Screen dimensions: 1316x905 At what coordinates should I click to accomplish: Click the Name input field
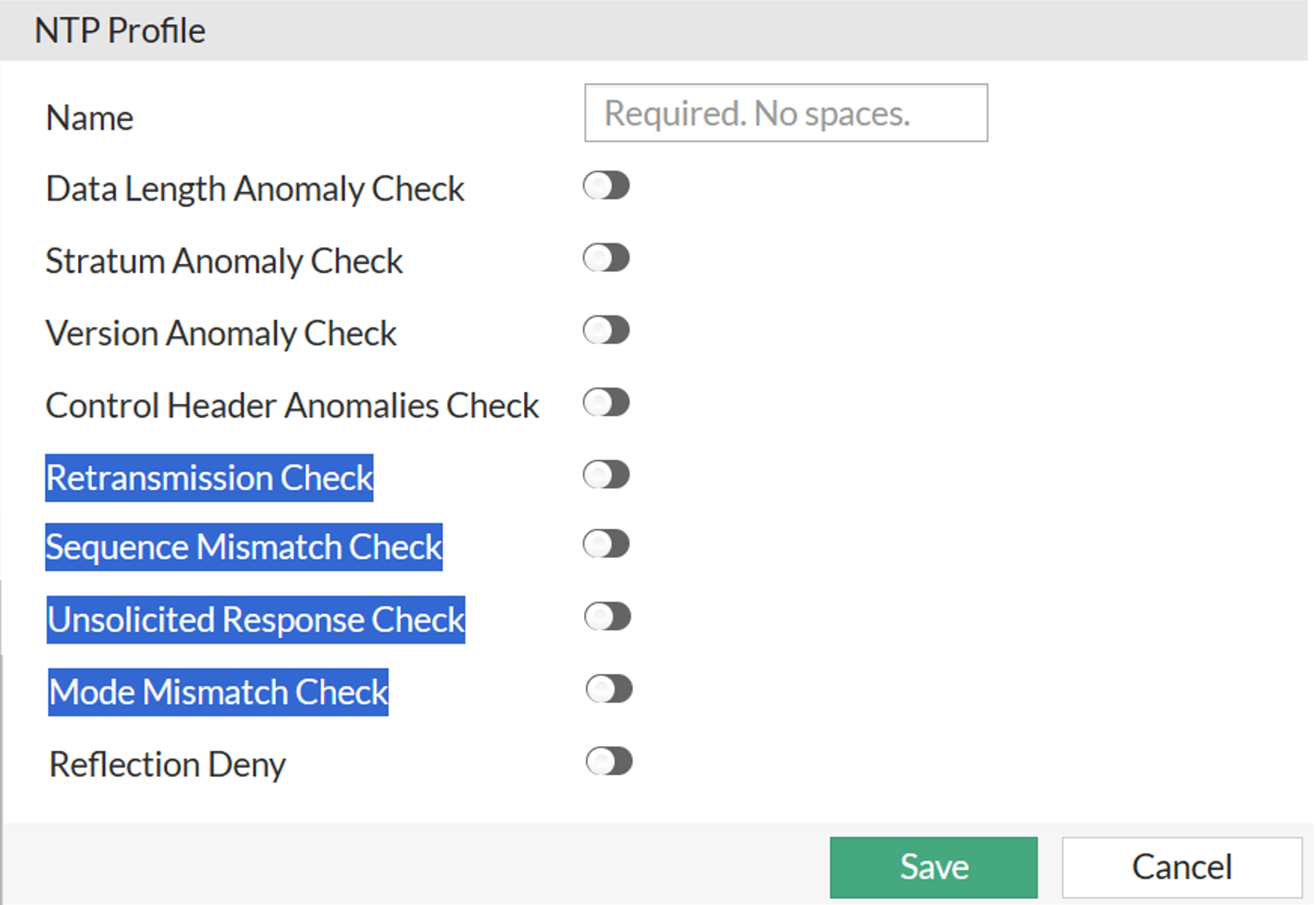785,113
